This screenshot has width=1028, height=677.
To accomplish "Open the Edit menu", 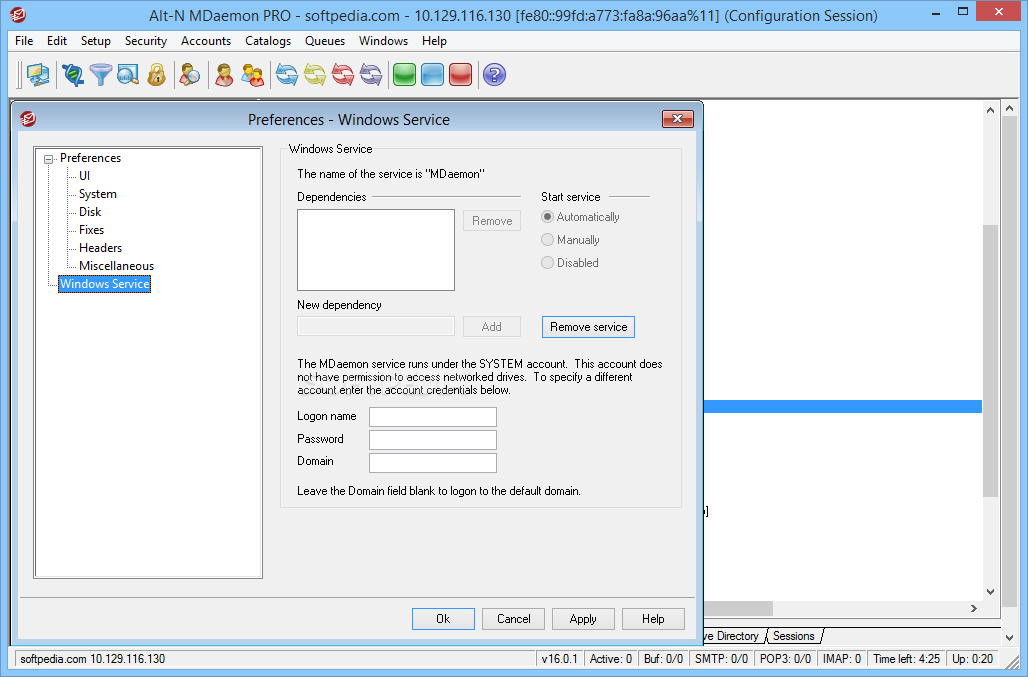I will coord(56,41).
